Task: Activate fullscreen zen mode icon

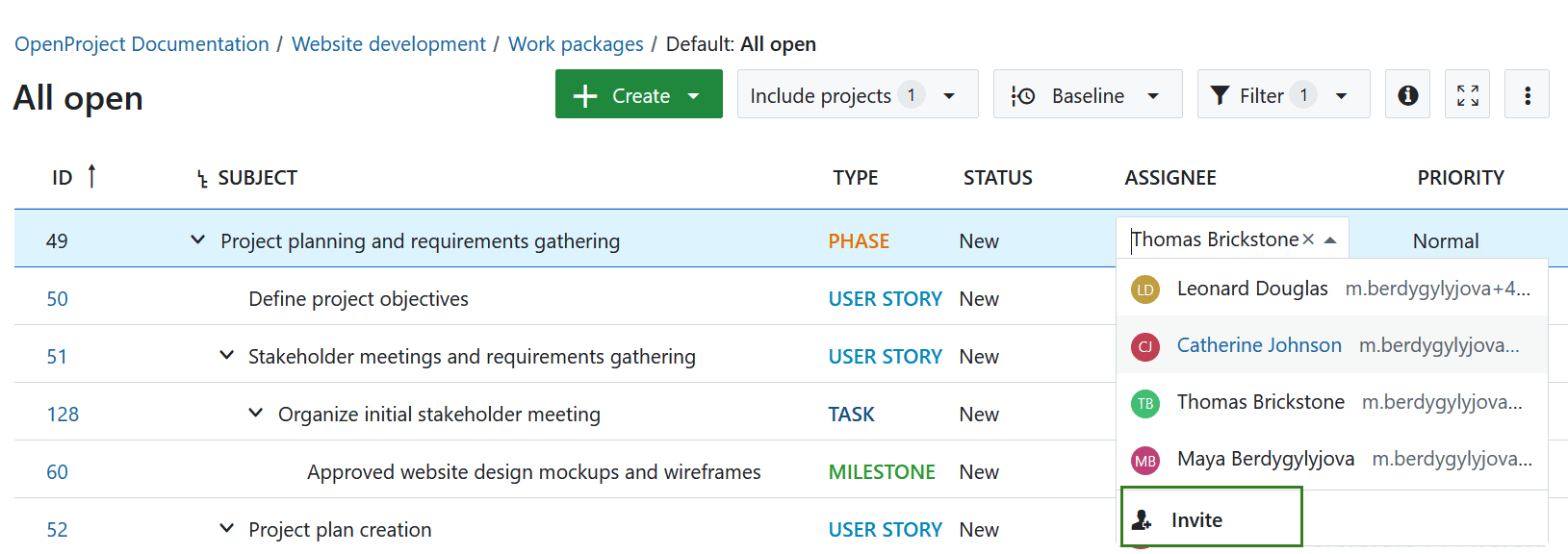Action: (1467, 94)
